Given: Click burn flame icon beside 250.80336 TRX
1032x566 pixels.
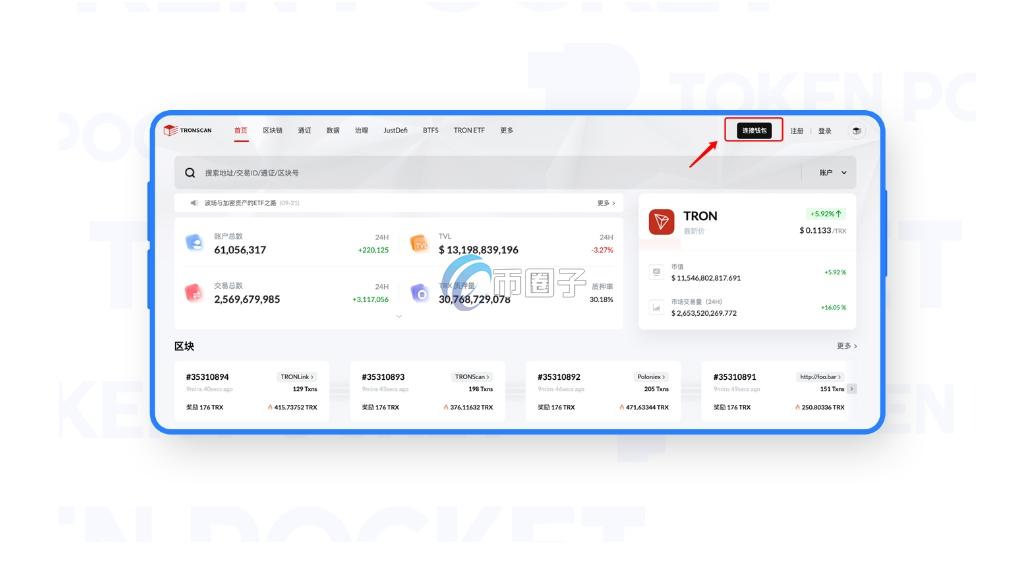Looking at the screenshot, I should pyautogui.click(x=797, y=407).
